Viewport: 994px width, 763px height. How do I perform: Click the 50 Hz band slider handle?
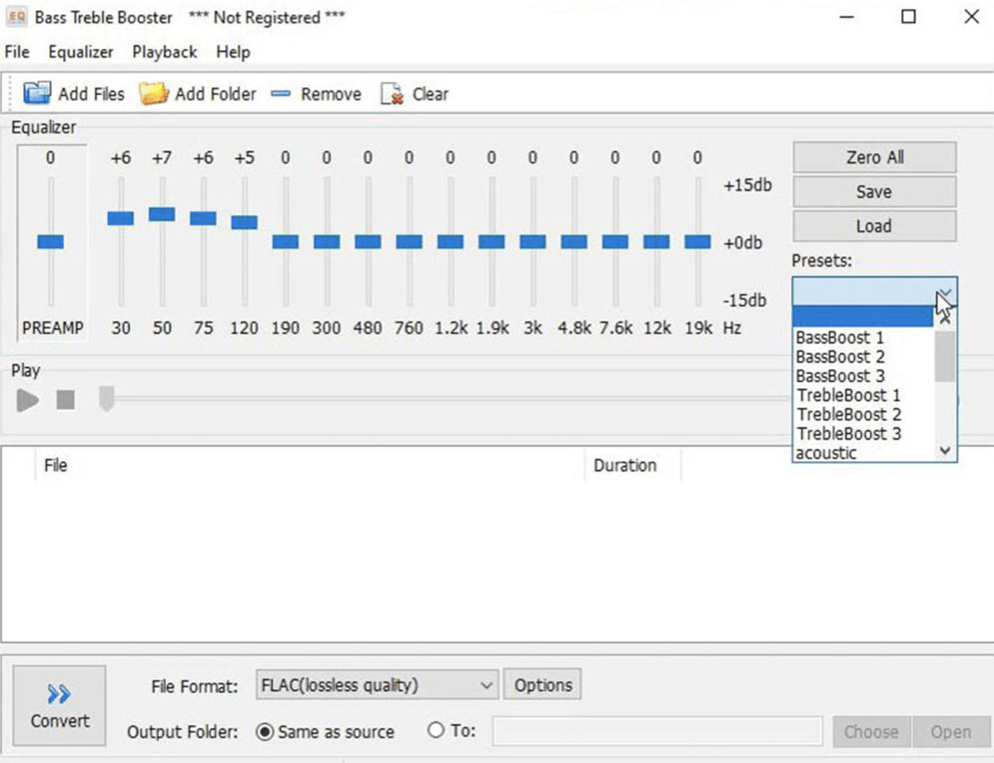click(x=162, y=214)
